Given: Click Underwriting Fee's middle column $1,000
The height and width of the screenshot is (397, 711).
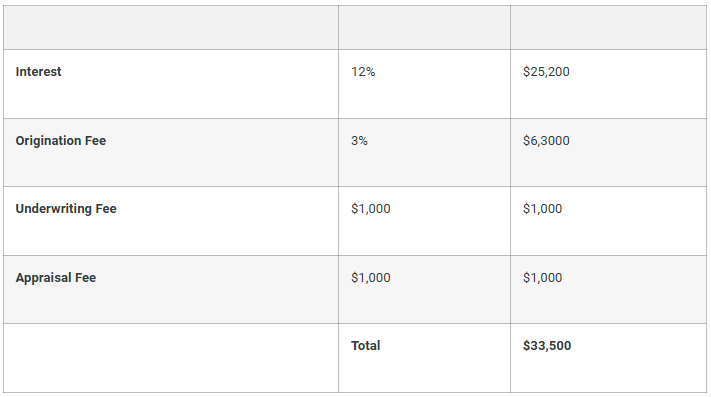Looking at the screenshot, I should coord(370,208).
